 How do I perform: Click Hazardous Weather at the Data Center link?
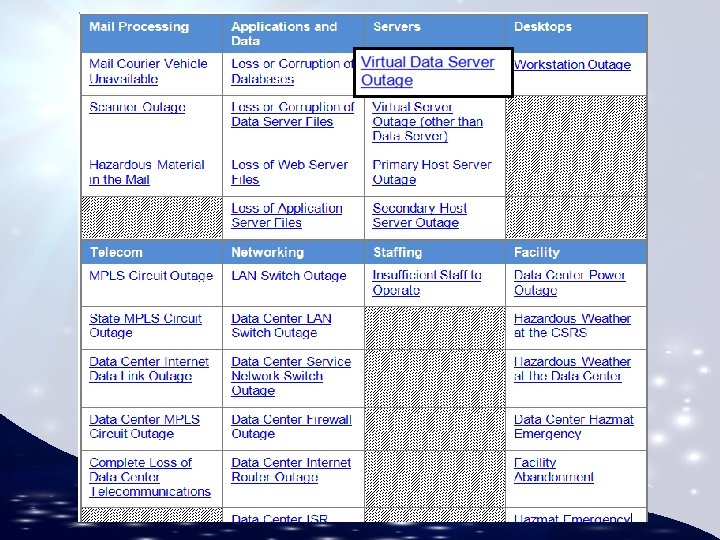[x=572, y=369]
